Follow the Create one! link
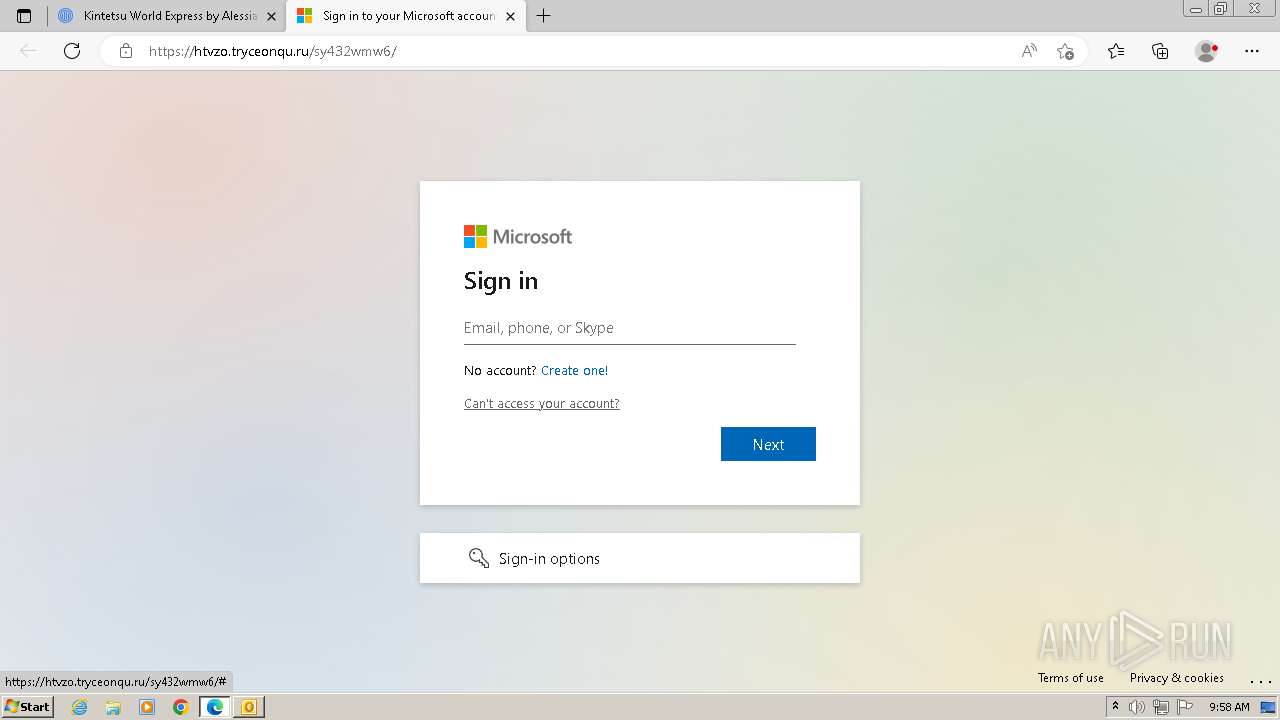This screenshot has width=1280, height=720. coord(574,371)
